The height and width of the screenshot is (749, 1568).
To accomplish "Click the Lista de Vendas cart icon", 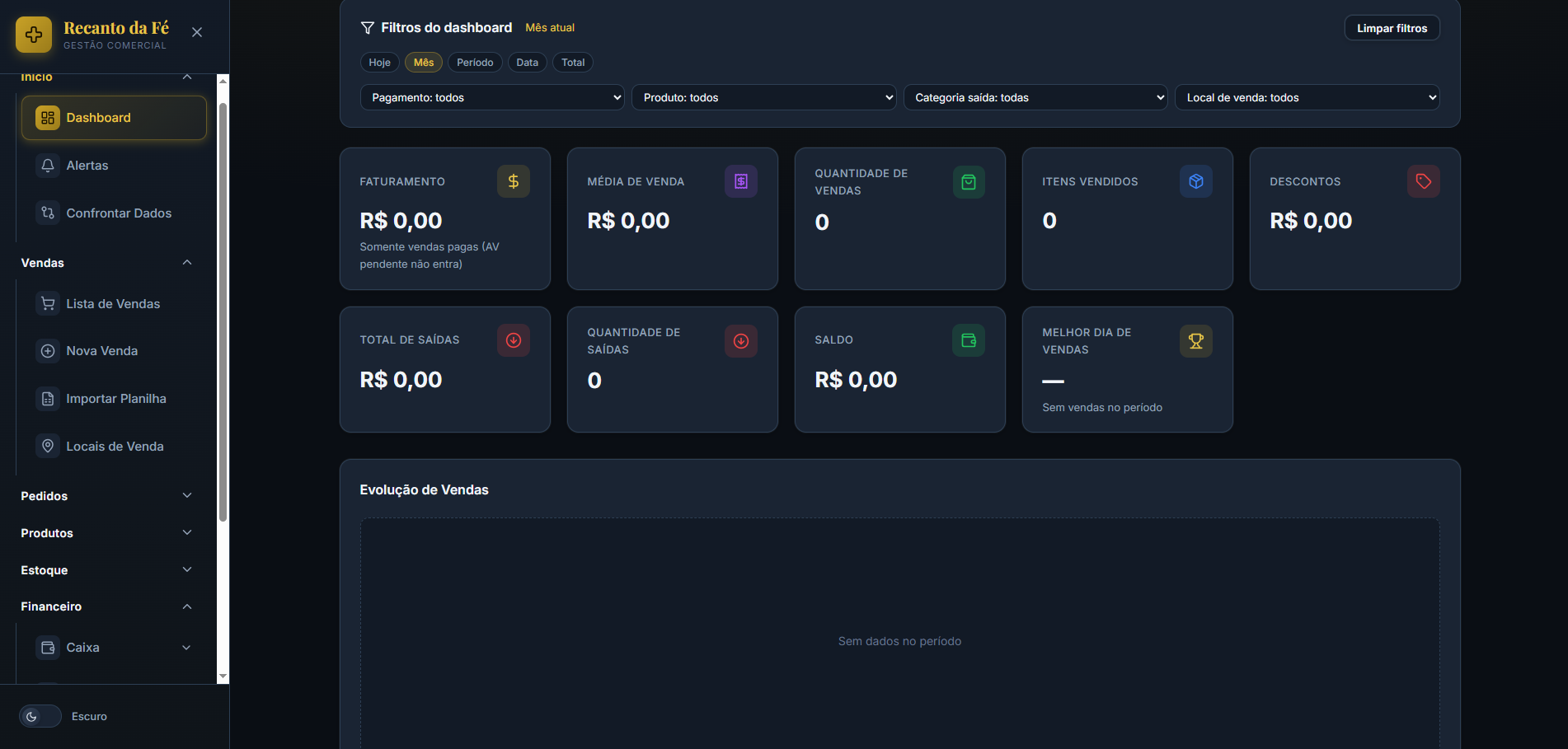I will tap(48, 303).
